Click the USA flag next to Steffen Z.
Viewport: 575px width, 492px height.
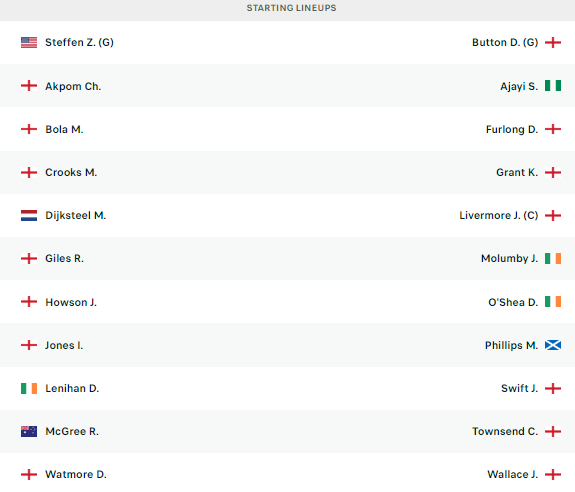(x=29, y=43)
